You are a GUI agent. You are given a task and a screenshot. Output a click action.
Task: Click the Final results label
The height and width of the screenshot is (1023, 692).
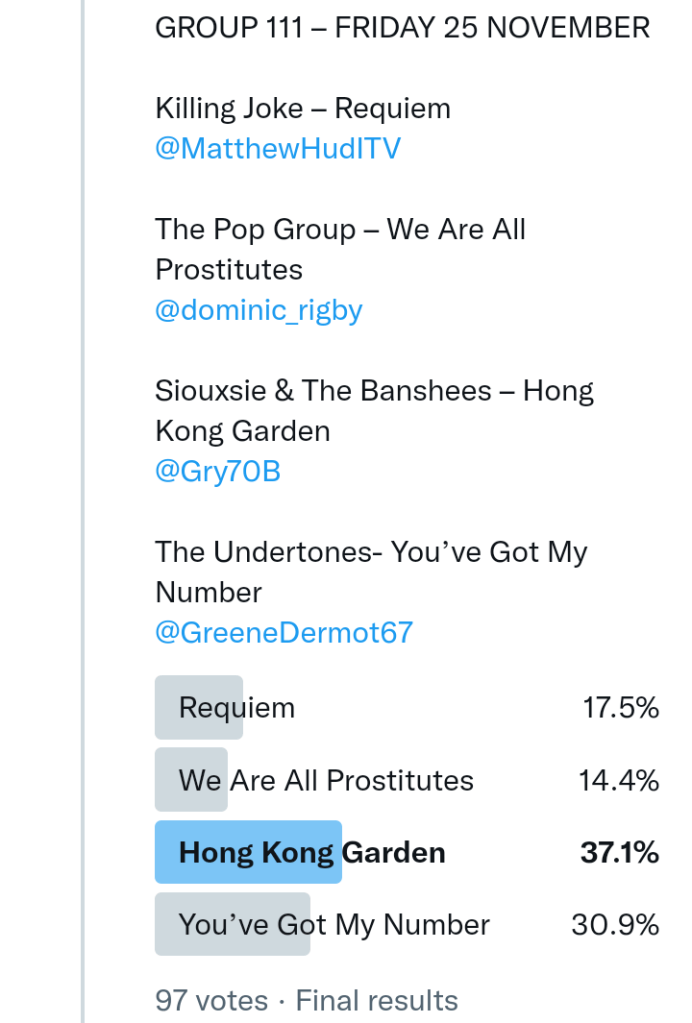click(x=376, y=1000)
